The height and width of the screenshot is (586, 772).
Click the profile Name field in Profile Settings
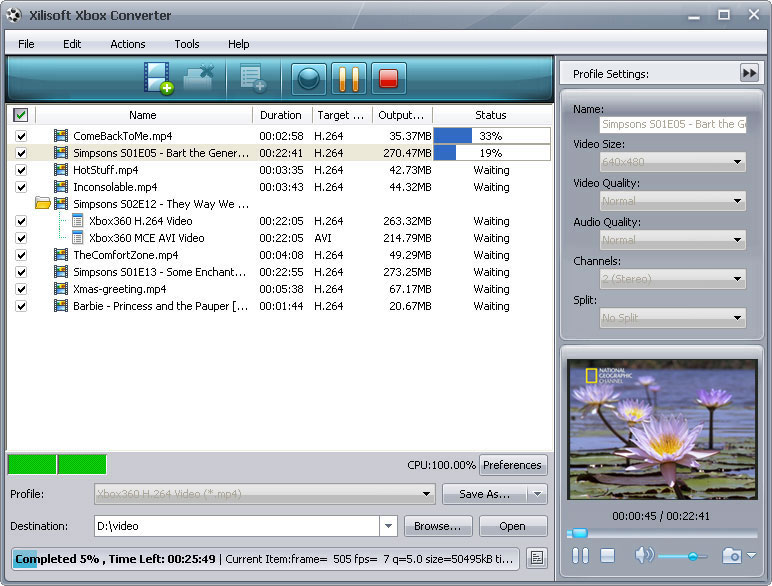click(673, 124)
